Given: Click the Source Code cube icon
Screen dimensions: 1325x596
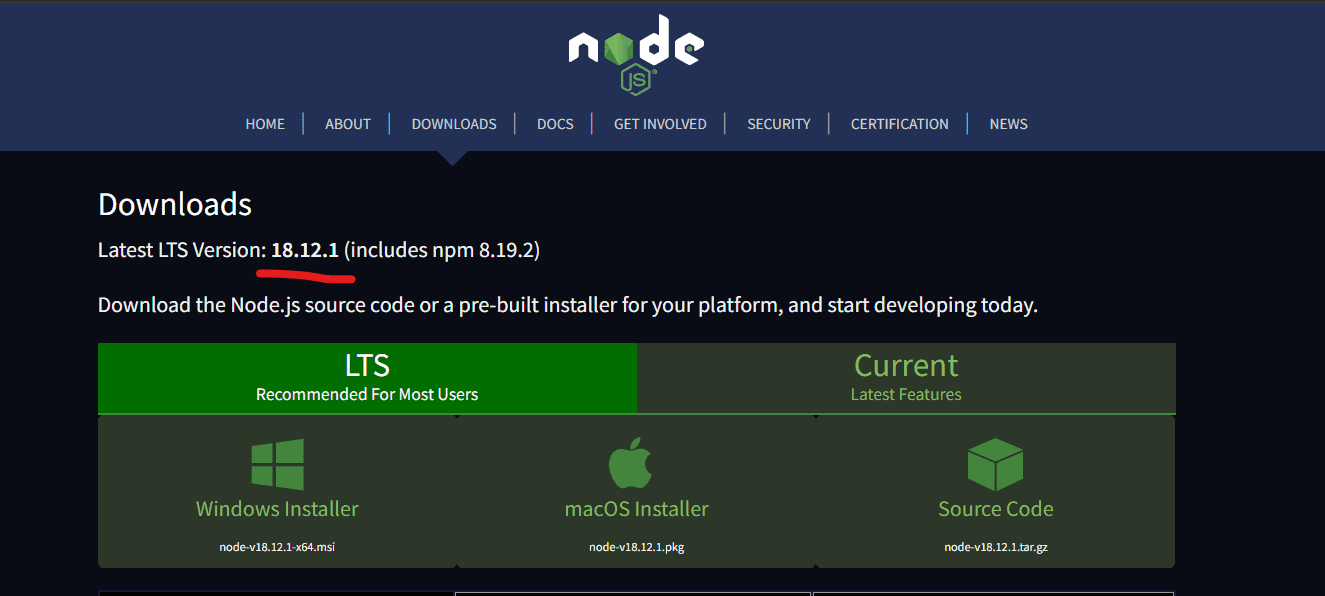Looking at the screenshot, I should click(995, 463).
